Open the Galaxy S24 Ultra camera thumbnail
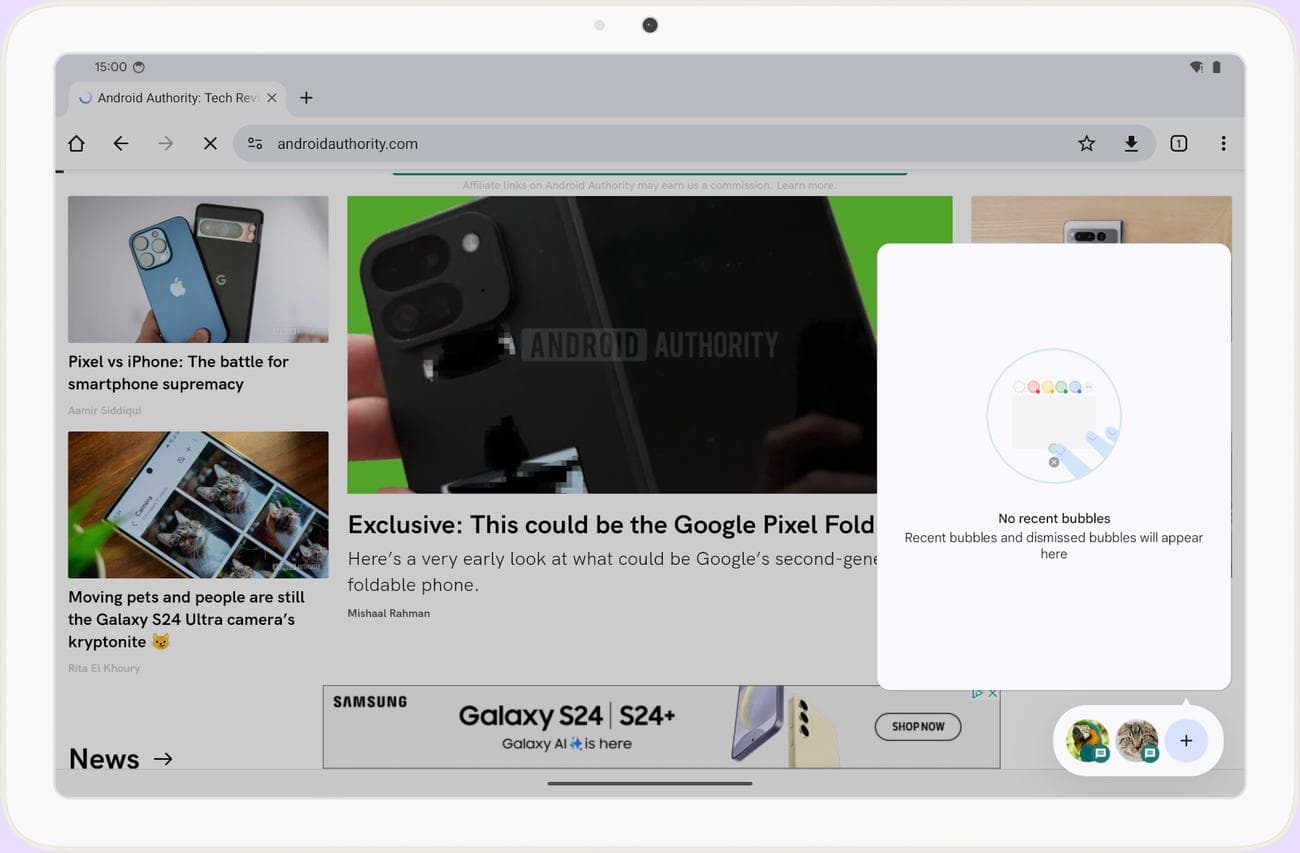 pyautogui.click(x=198, y=505)
